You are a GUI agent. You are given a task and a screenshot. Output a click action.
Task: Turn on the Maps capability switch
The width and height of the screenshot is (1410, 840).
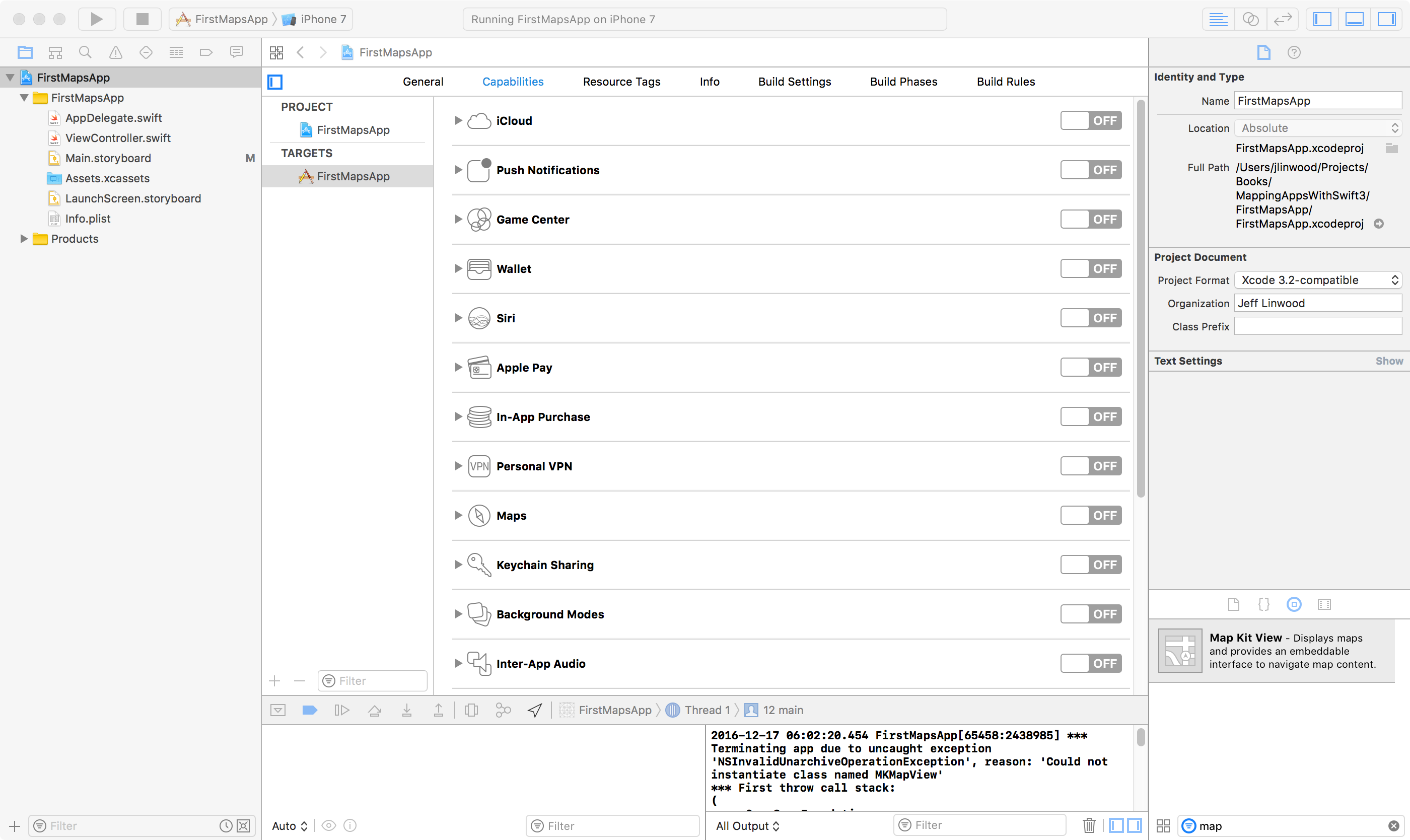click(1090, 515)
